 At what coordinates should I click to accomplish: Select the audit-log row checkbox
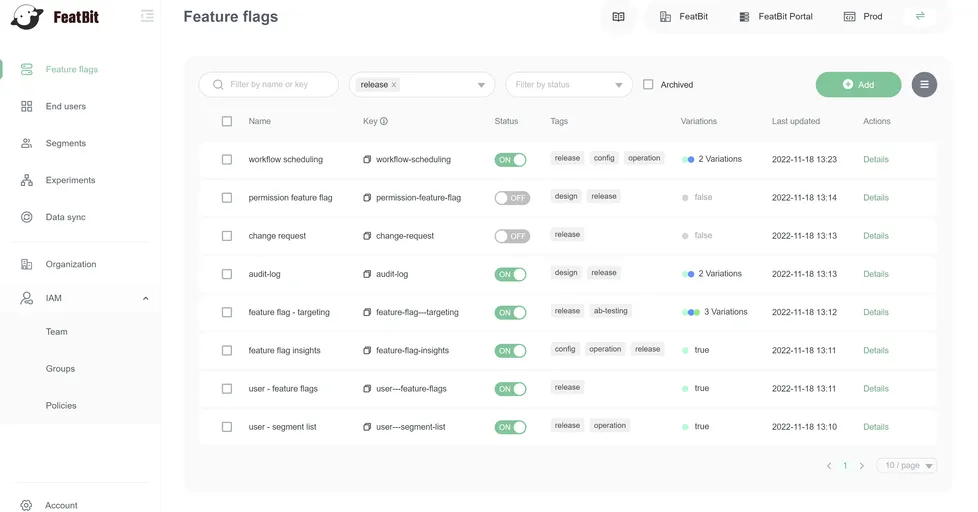coord(227,274)
